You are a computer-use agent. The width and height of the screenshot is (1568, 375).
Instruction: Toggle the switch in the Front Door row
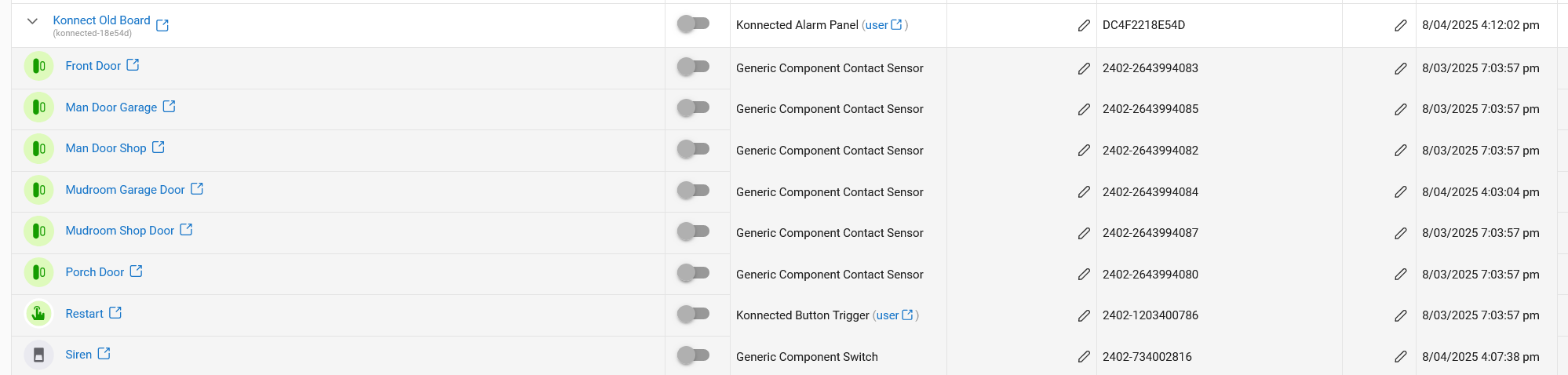click(693, 67)
